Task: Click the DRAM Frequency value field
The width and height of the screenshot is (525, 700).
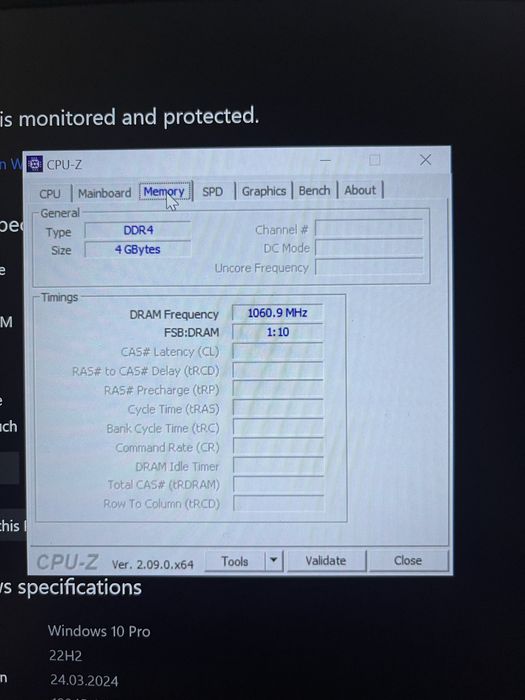Action: (x=277, y=313)
